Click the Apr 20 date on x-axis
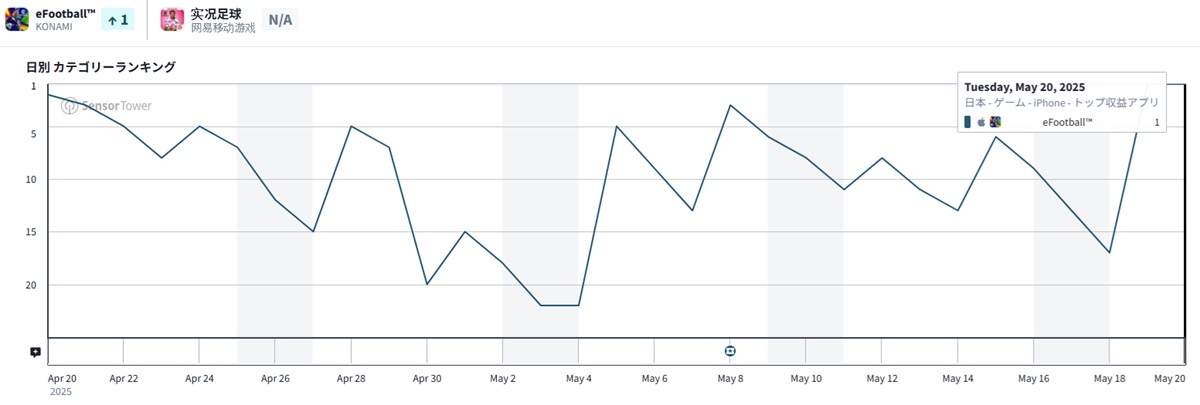 coord(62,379)
